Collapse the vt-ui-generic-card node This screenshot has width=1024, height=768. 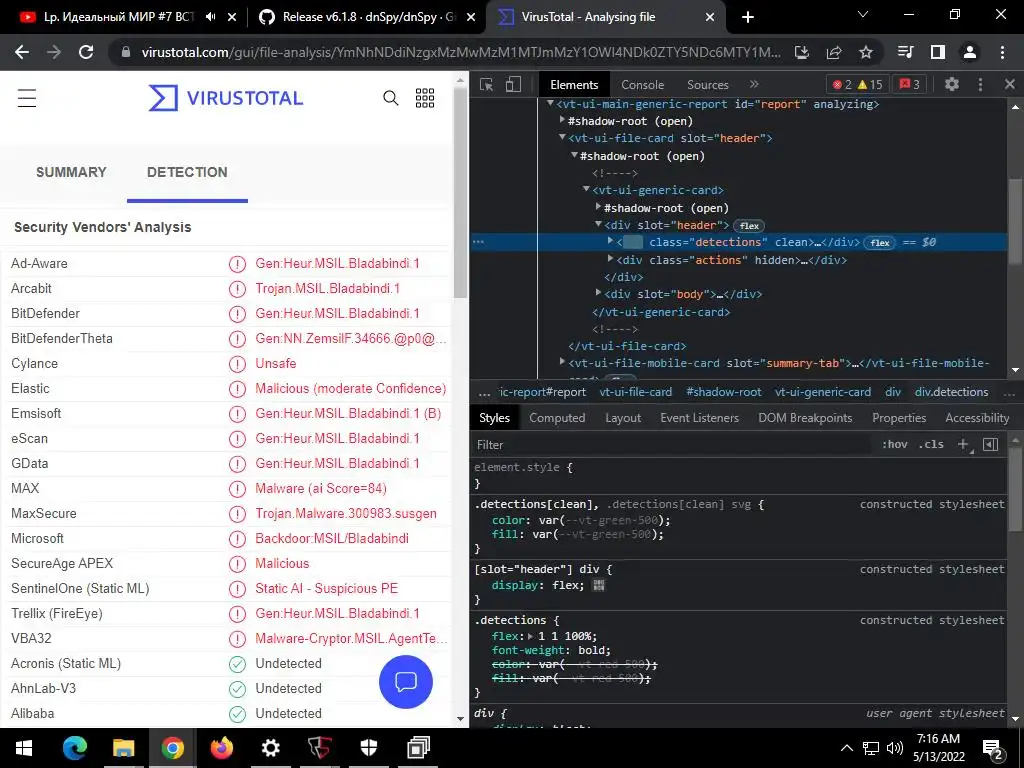click(586, 189)
